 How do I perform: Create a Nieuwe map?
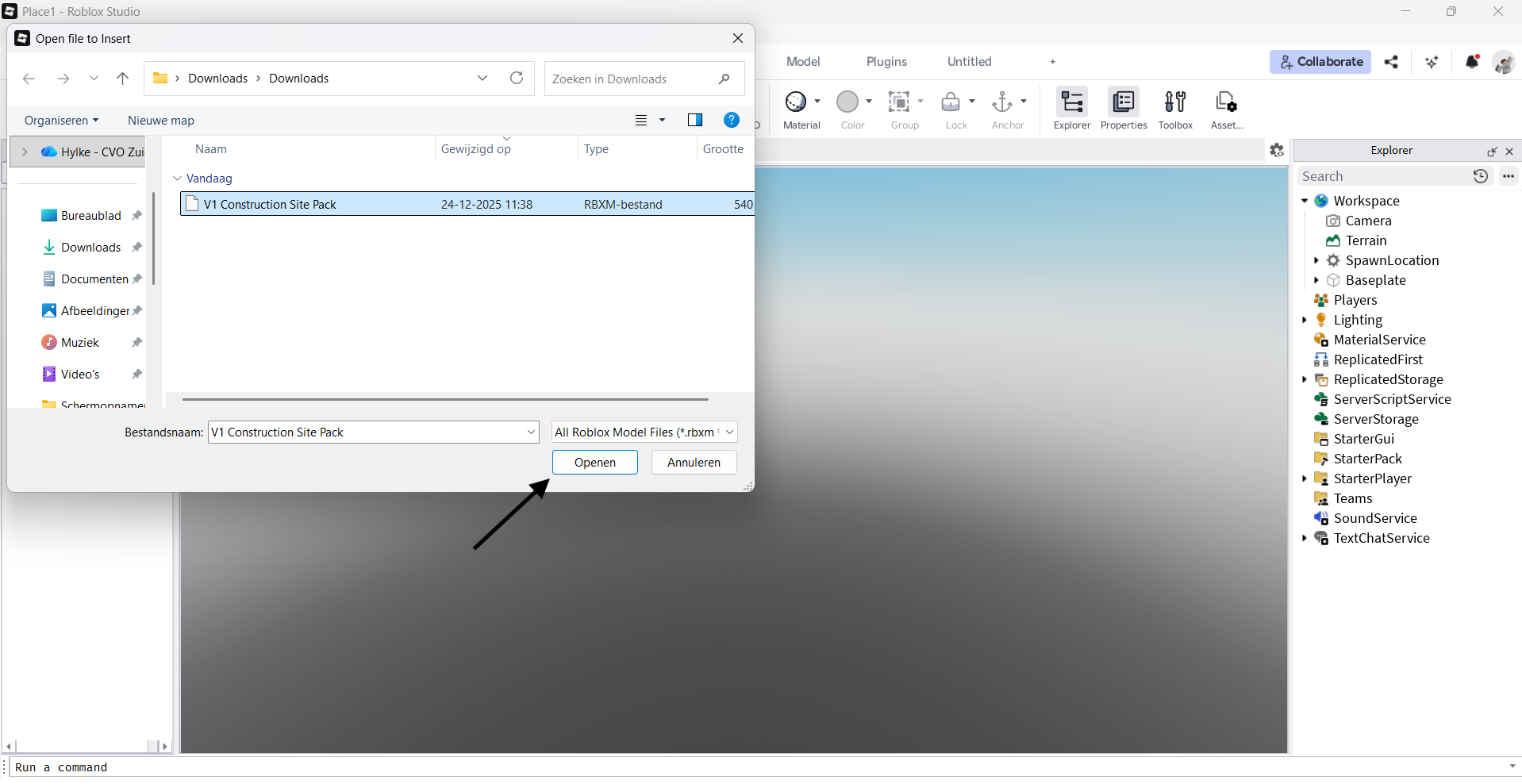[x=160, y=120]
